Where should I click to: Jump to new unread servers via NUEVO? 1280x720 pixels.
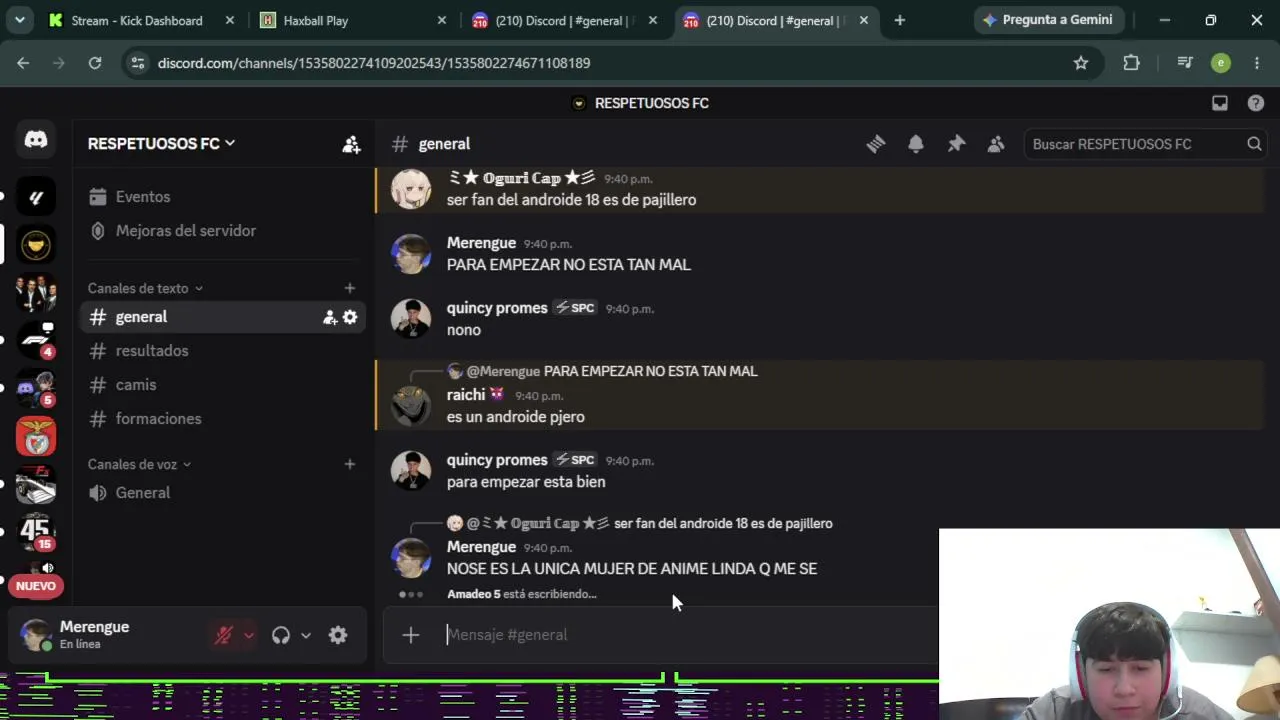[x=36, y=586]
